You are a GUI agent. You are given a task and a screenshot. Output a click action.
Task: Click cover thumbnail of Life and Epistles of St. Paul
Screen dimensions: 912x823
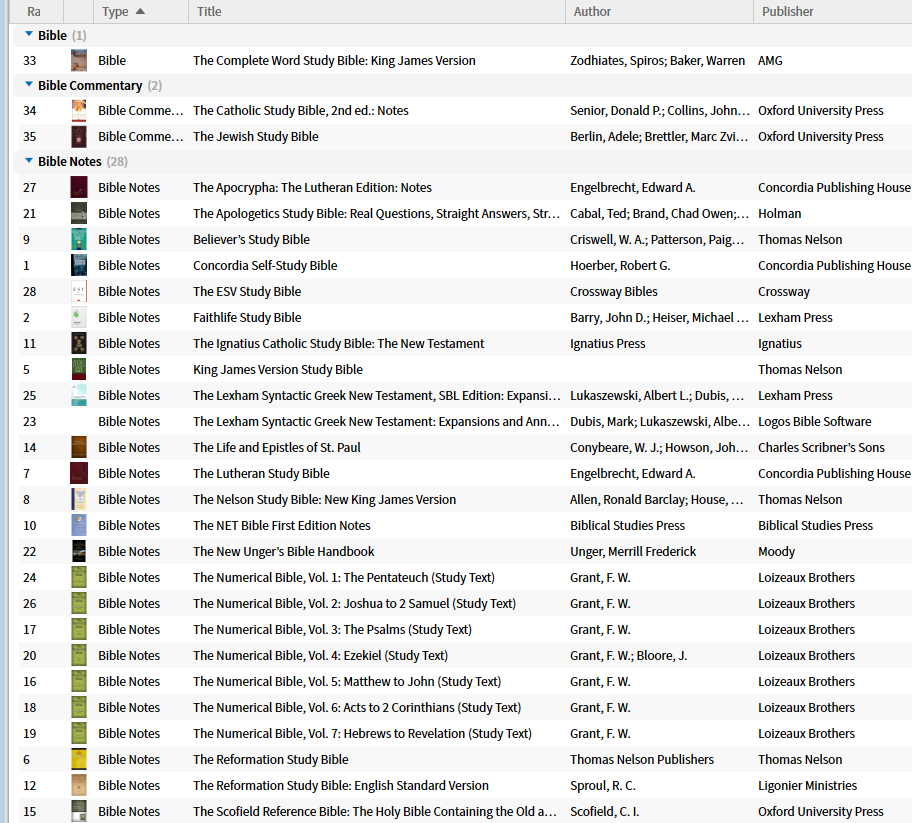coord(79,448)
